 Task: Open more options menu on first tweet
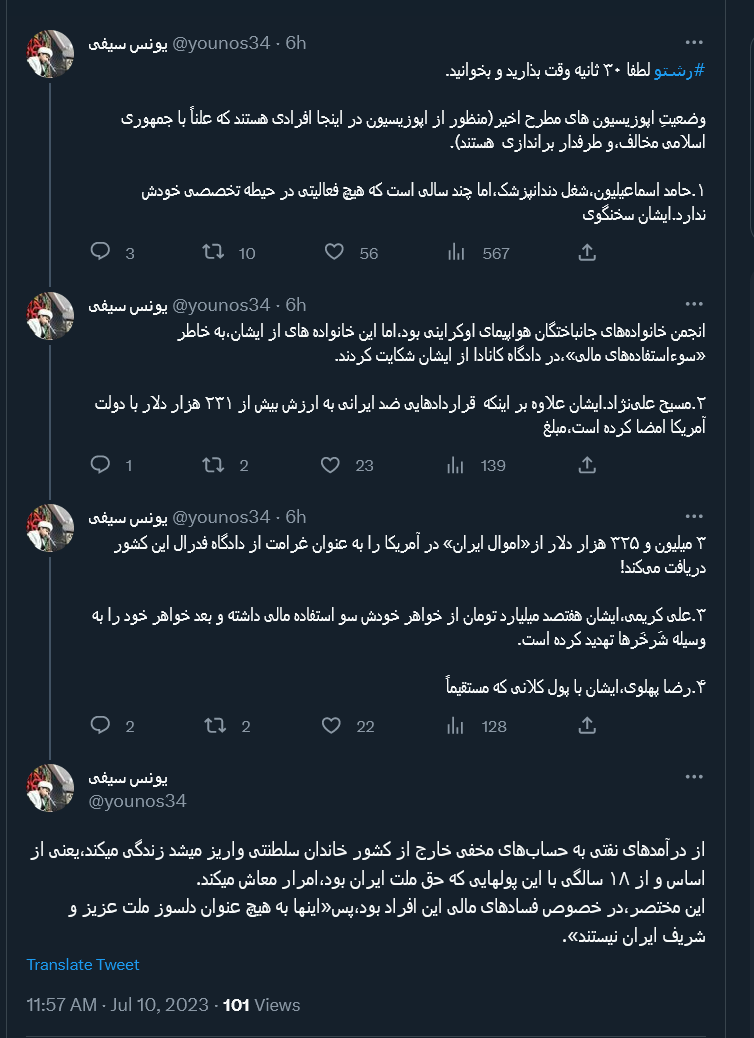tap(694, 43)
